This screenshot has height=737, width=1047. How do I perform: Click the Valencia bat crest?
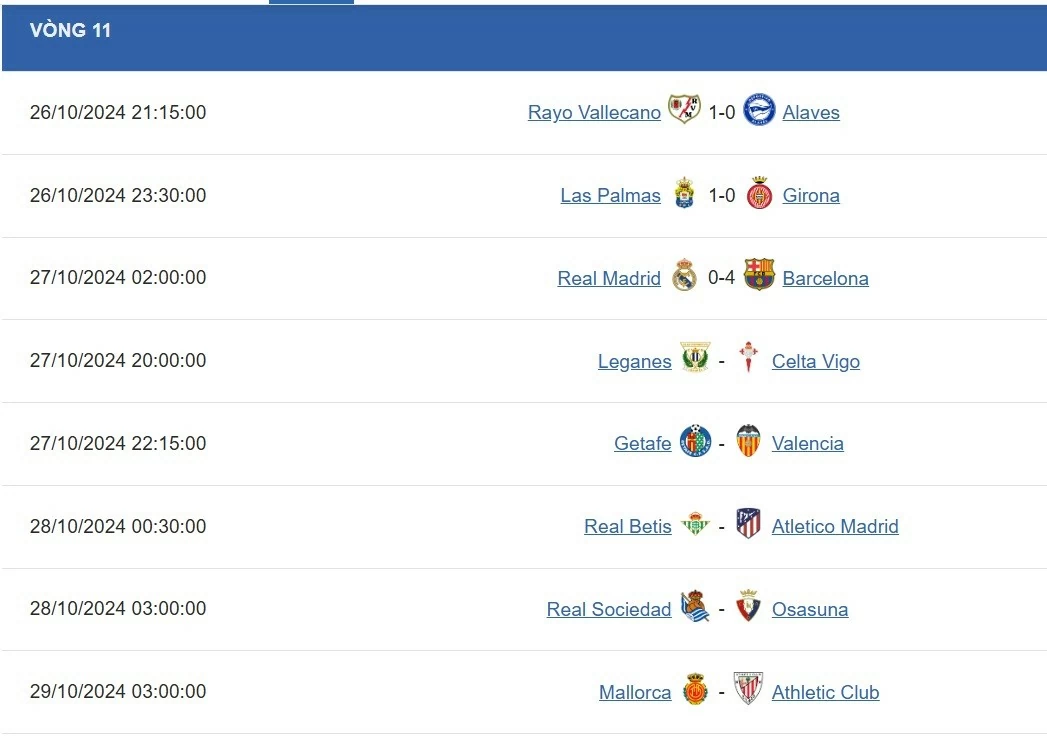pyautogui.click(x=748, y=442)
